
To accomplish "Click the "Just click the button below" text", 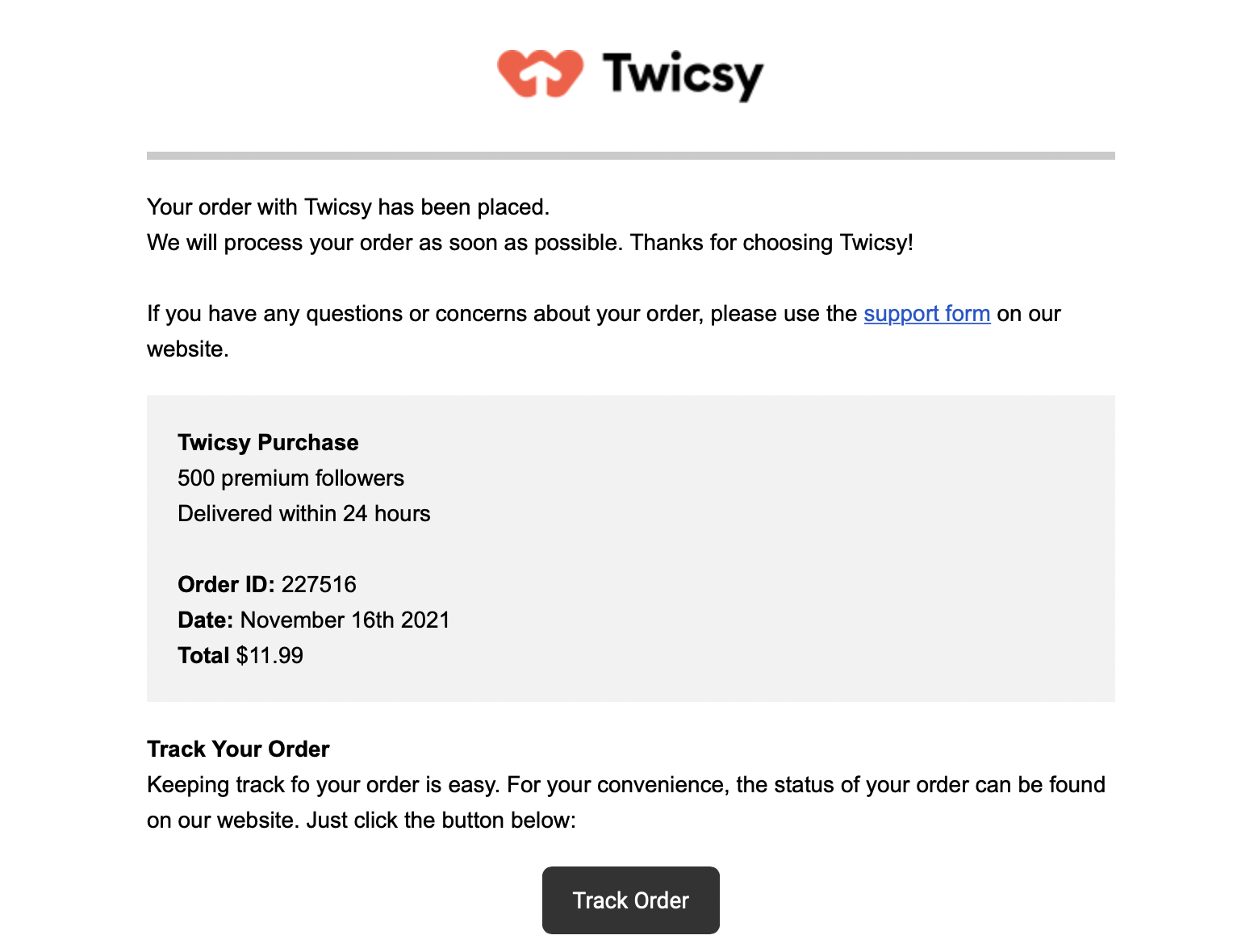I will pos(441,820).
